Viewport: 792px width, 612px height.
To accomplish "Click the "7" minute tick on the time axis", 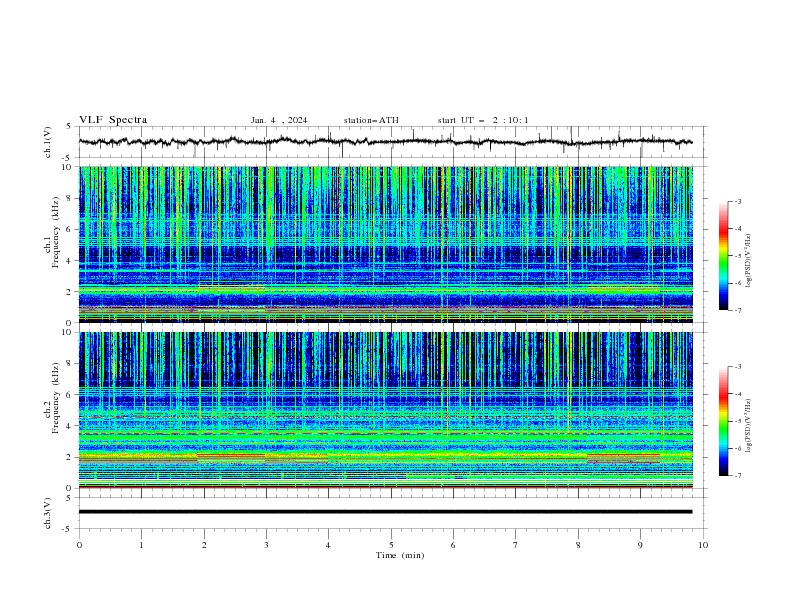I will 516,545.
